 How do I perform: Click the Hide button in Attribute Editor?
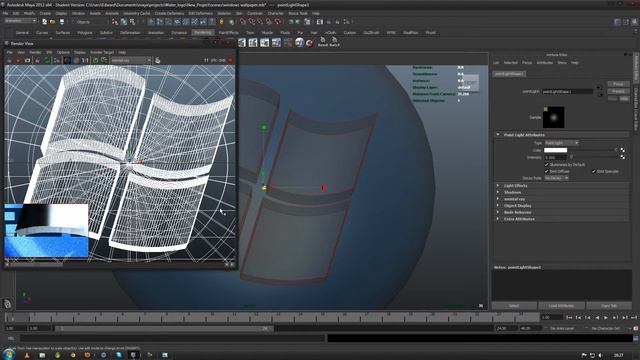(x=624, y=99)
